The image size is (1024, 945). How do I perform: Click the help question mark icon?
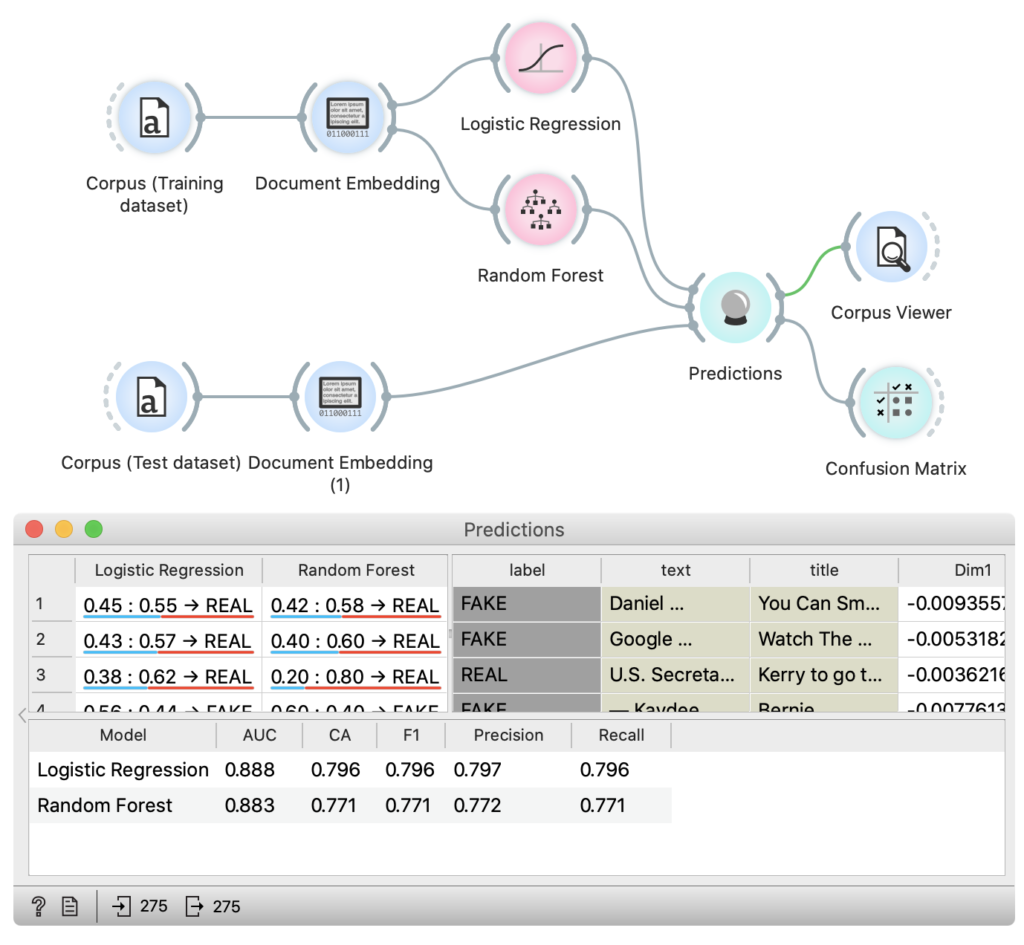coord(39,906)
